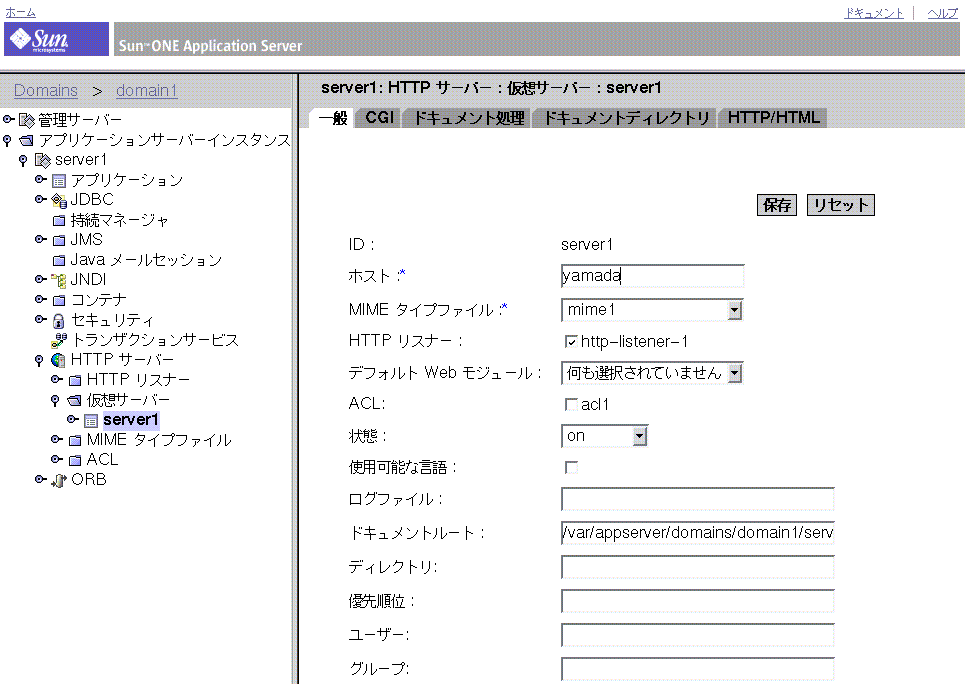Select the 一般 tab
This screenshot has height=684, width=965.
click(332, 118)
